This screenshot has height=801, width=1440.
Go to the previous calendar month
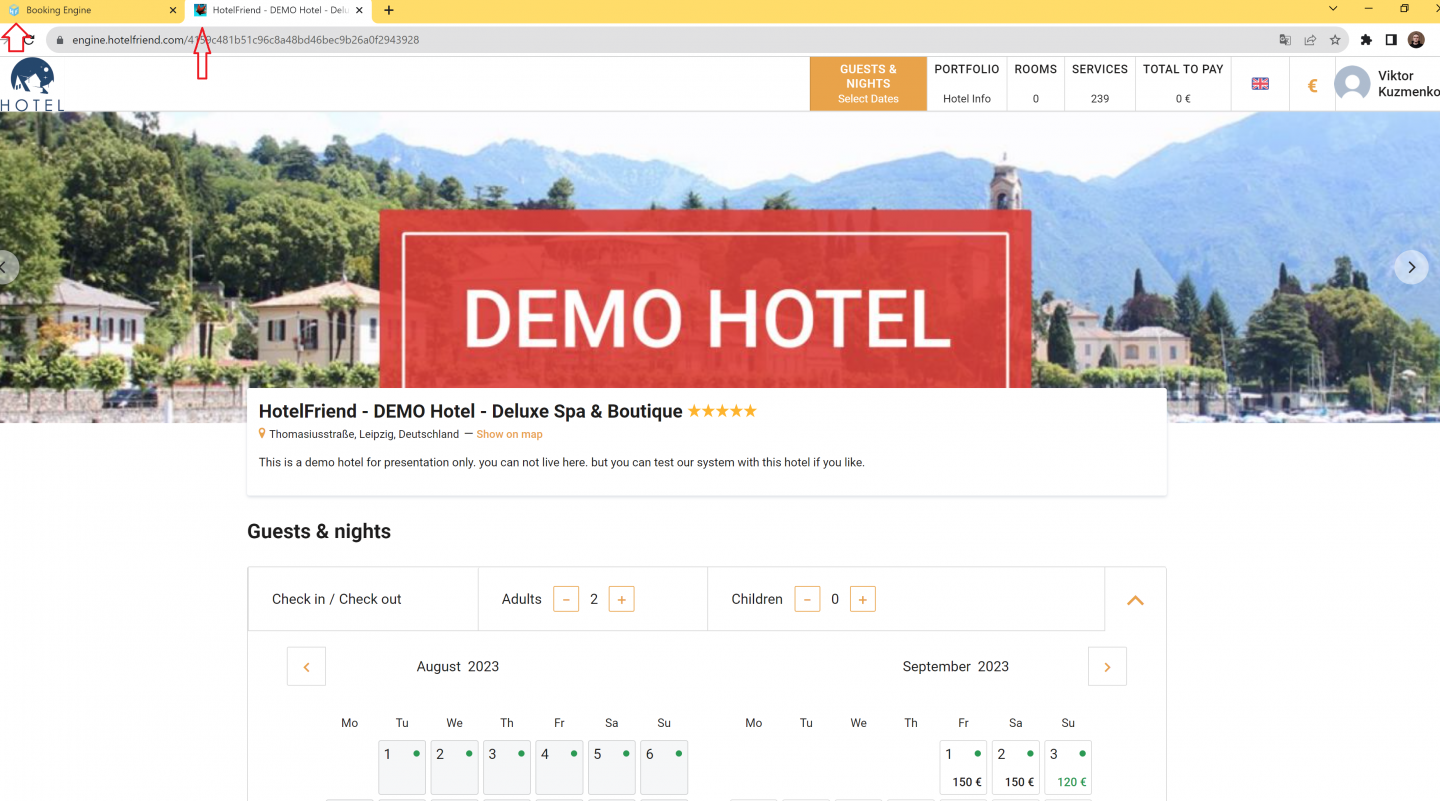click(x=306, y=667)
